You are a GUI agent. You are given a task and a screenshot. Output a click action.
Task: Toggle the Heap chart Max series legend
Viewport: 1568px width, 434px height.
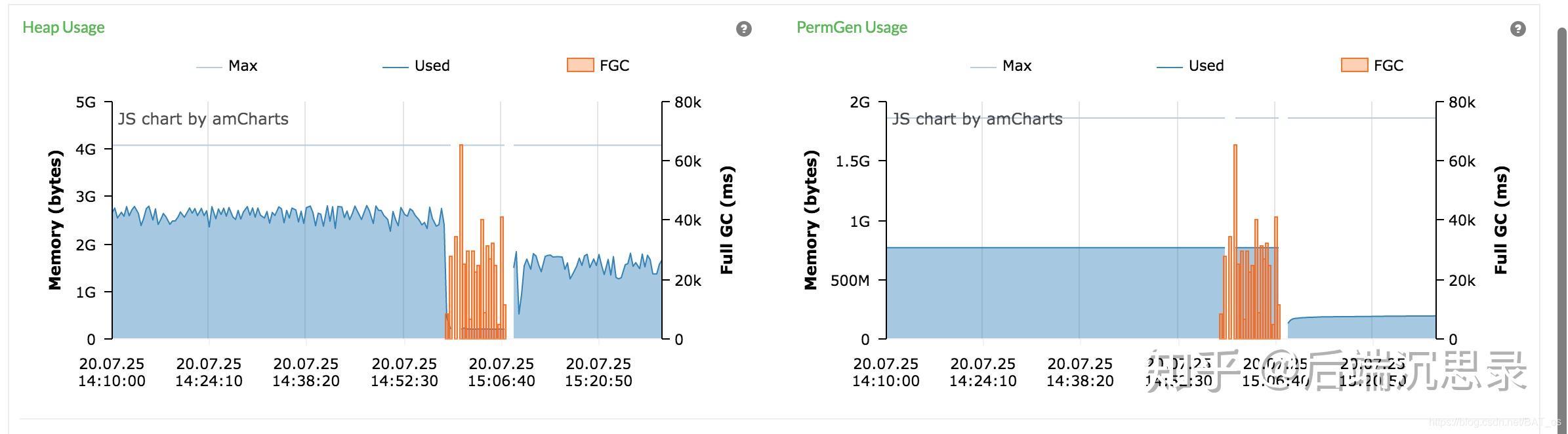[226, 66]
